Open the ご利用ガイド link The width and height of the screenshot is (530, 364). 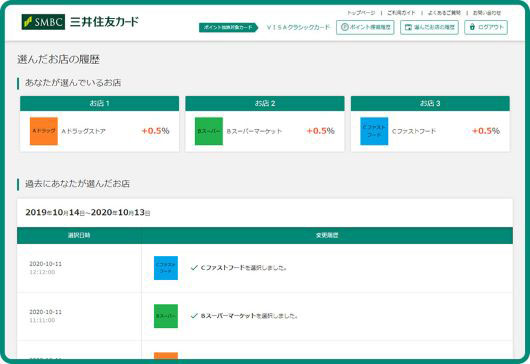401,13
